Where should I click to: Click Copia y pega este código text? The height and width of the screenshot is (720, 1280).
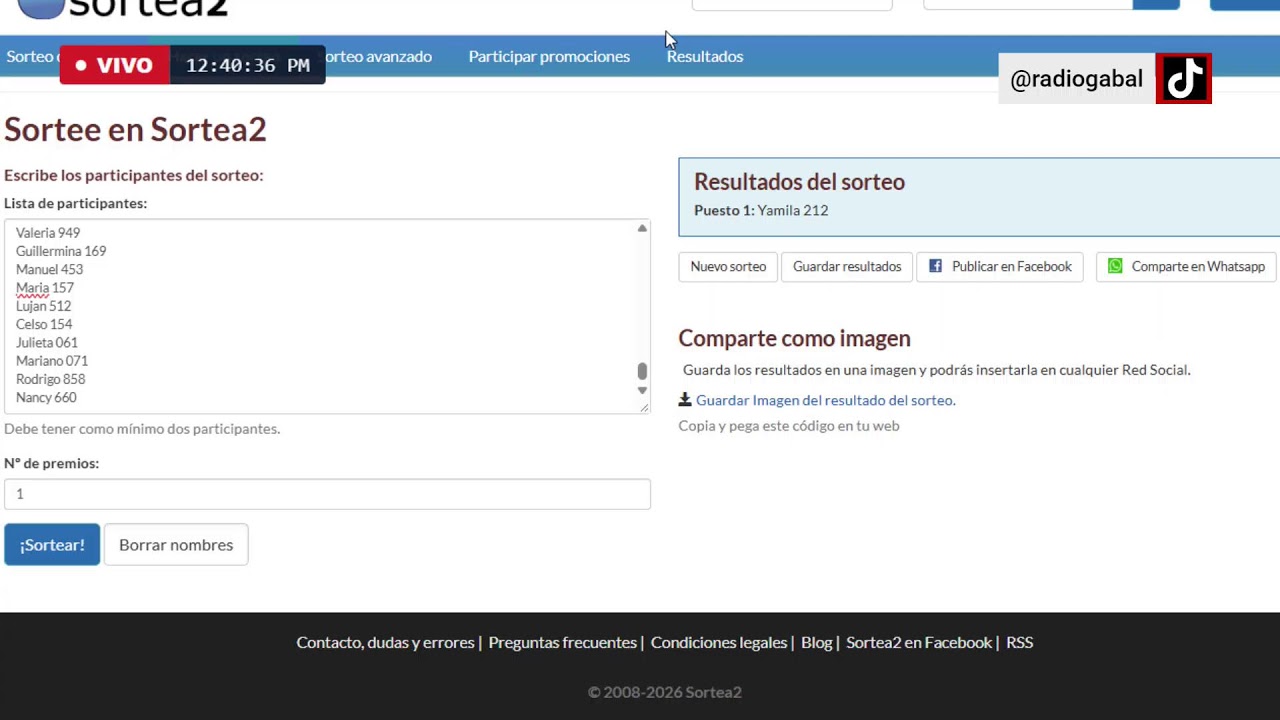coord(789,426)
